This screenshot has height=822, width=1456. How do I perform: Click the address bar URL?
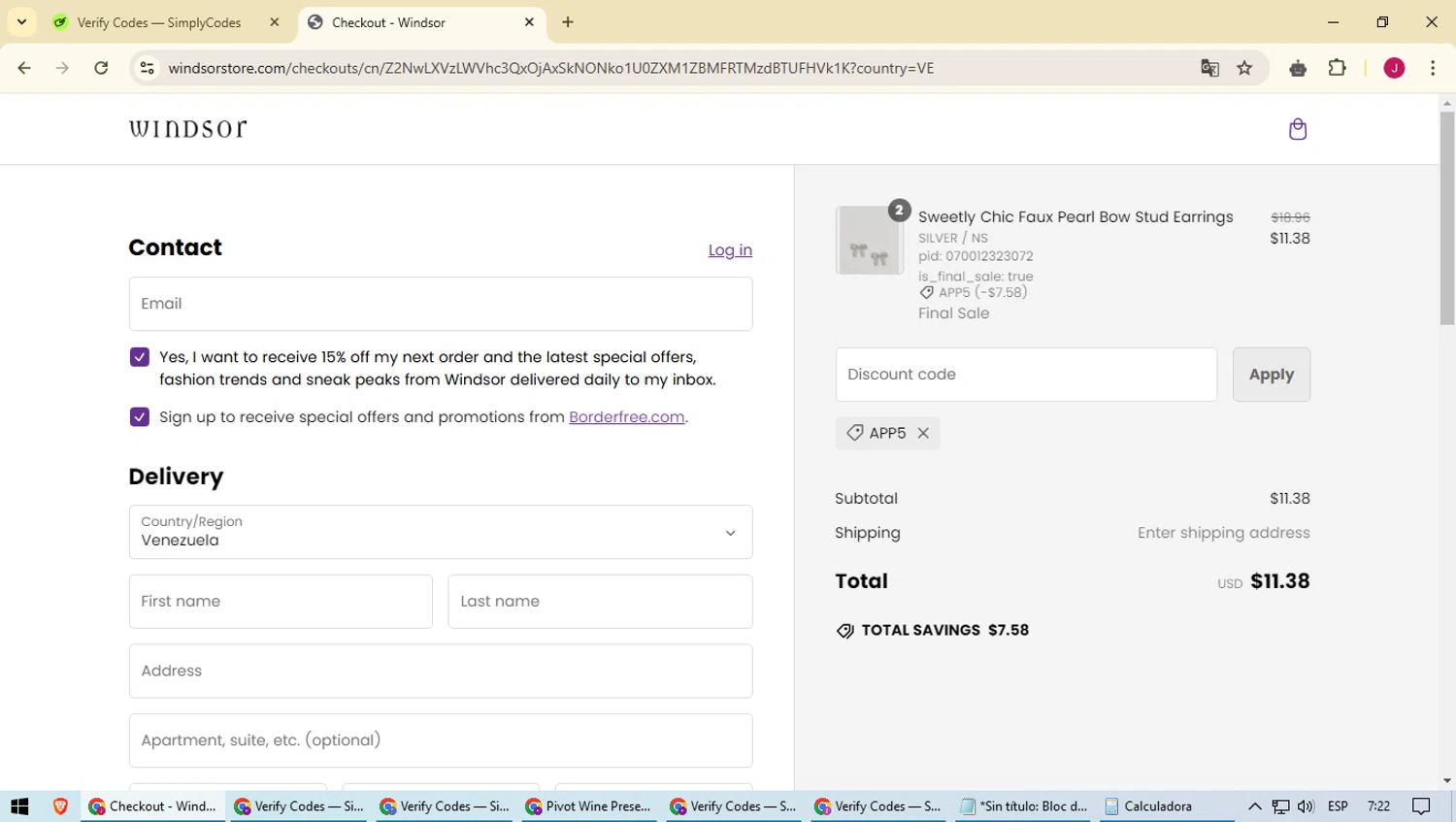click(550, 68)
